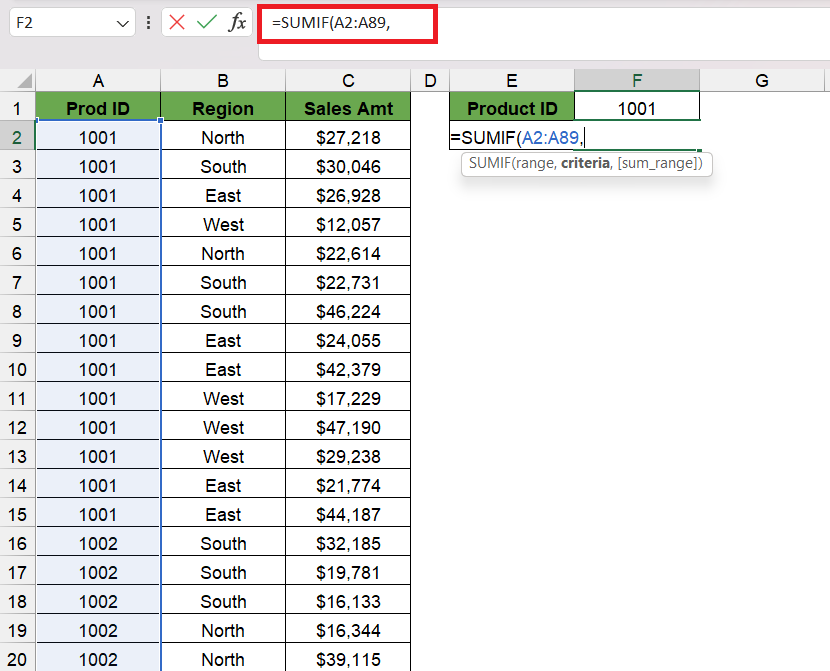830x671 pixels.
Task: Select column C header
Action: click(348, 80)
